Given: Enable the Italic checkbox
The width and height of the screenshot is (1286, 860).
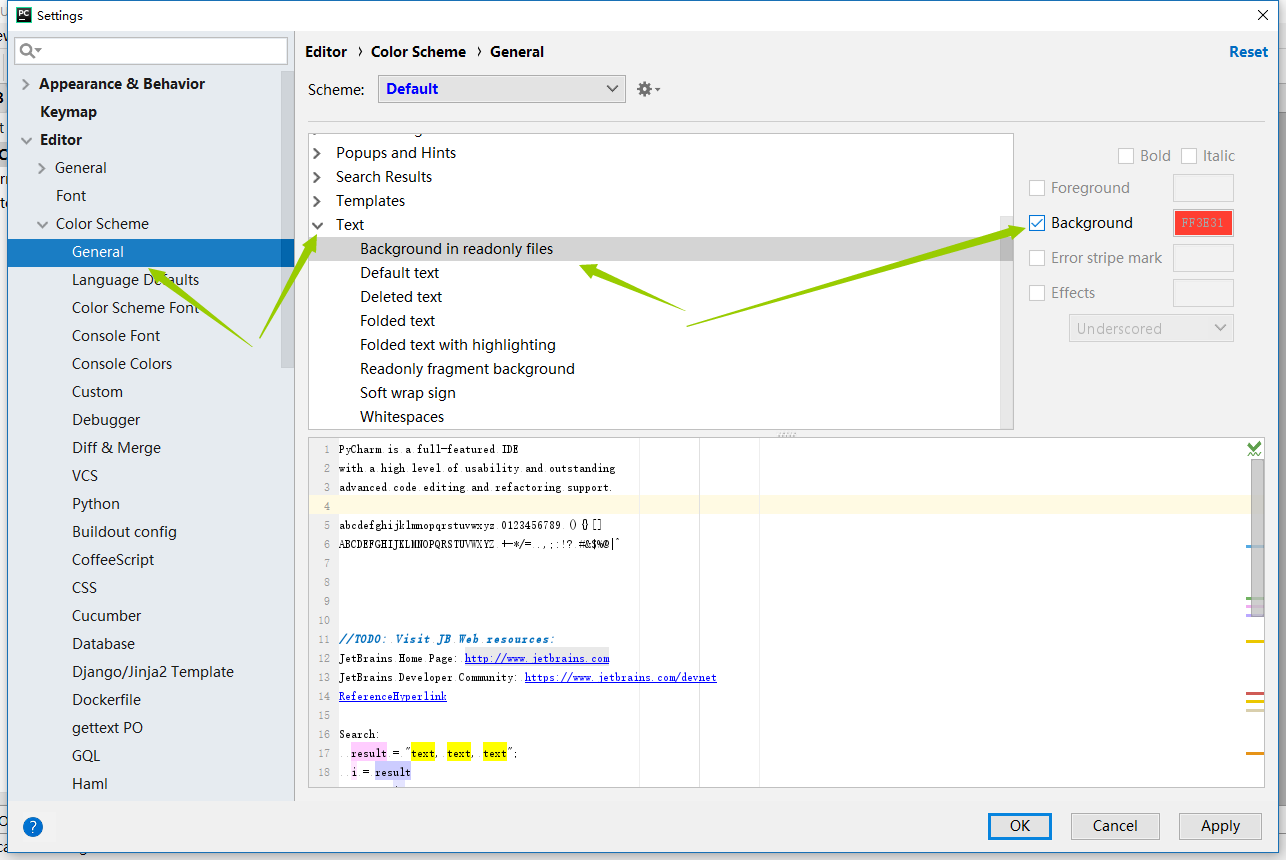Looking at the screenshot, I should (1189, 156).
